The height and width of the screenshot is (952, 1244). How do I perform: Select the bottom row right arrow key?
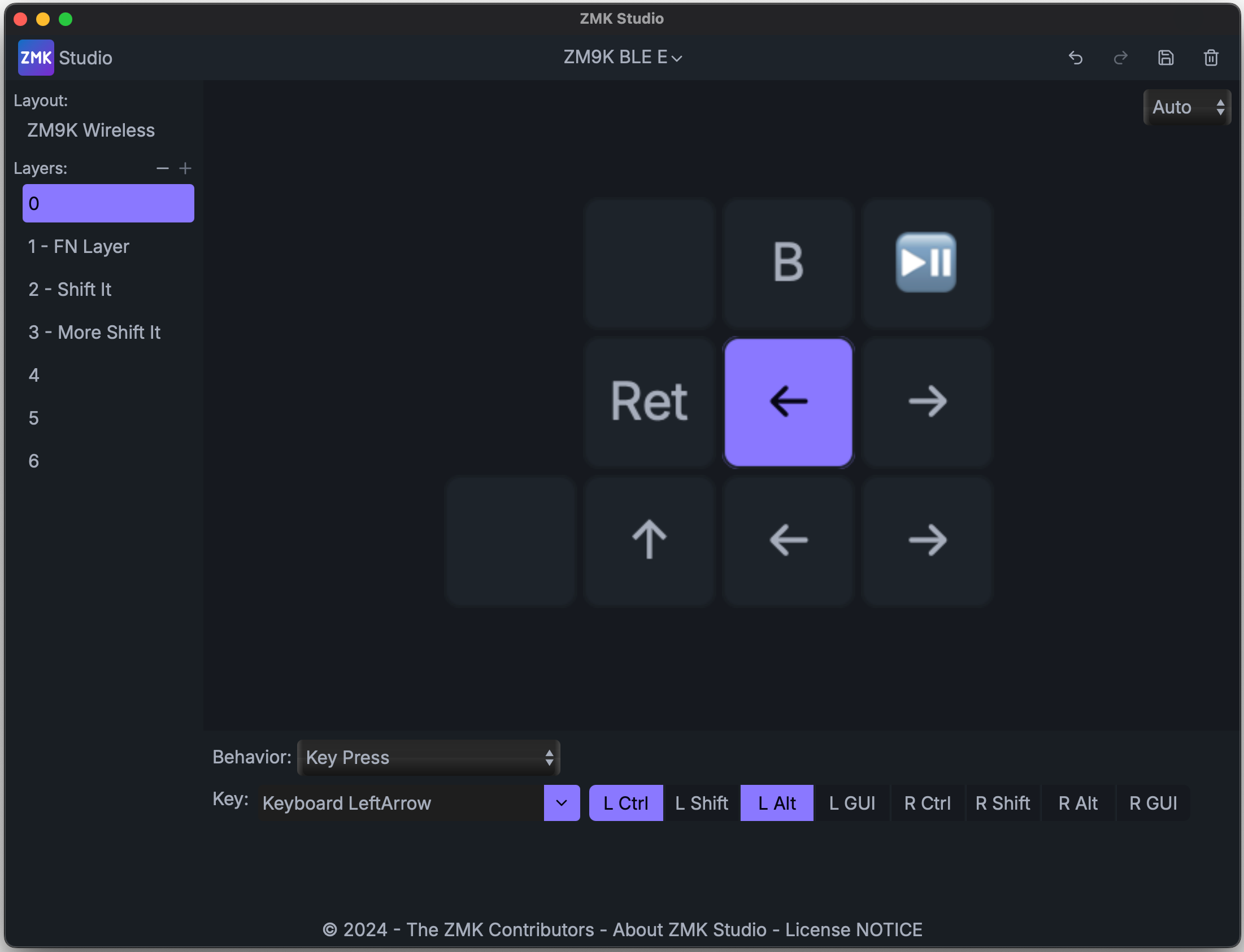(x=927, y=540)
